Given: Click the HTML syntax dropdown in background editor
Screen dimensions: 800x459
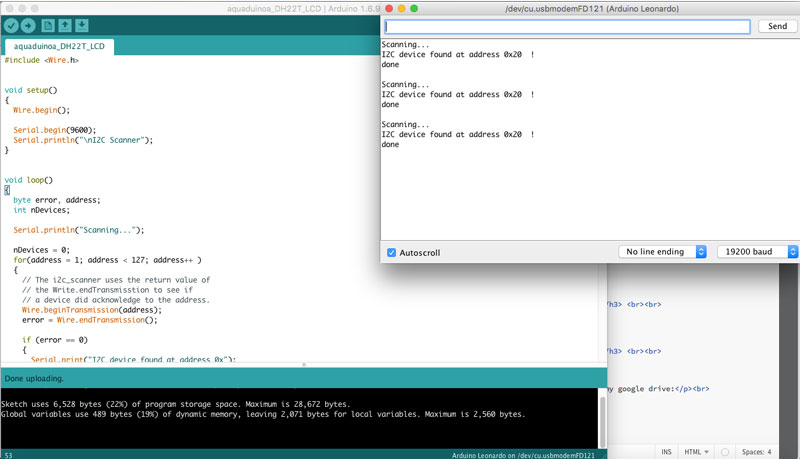Looking at the screenshot, I should 696,452.
